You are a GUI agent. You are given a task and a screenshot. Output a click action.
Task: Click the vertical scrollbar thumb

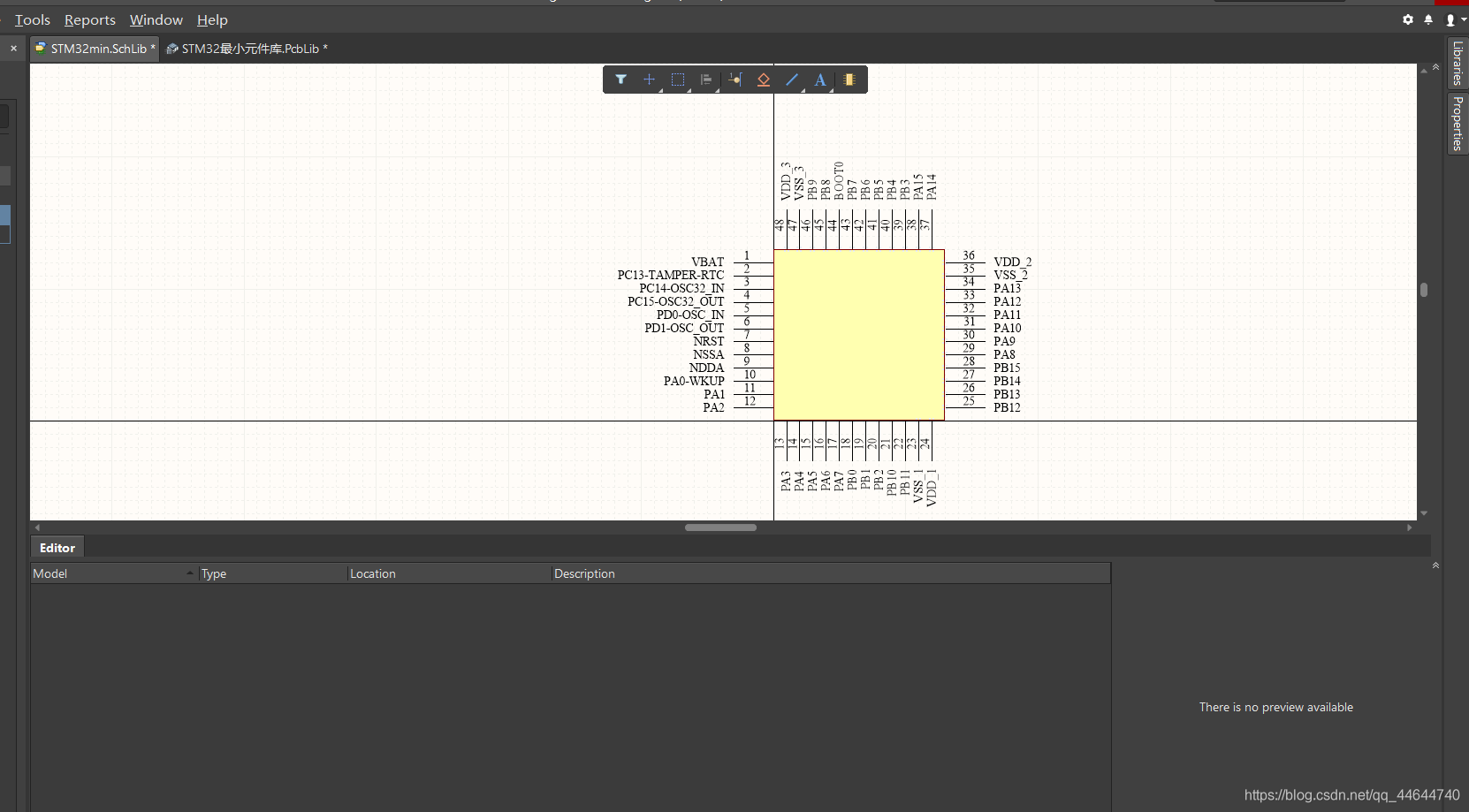click(x=1424, y=290)
